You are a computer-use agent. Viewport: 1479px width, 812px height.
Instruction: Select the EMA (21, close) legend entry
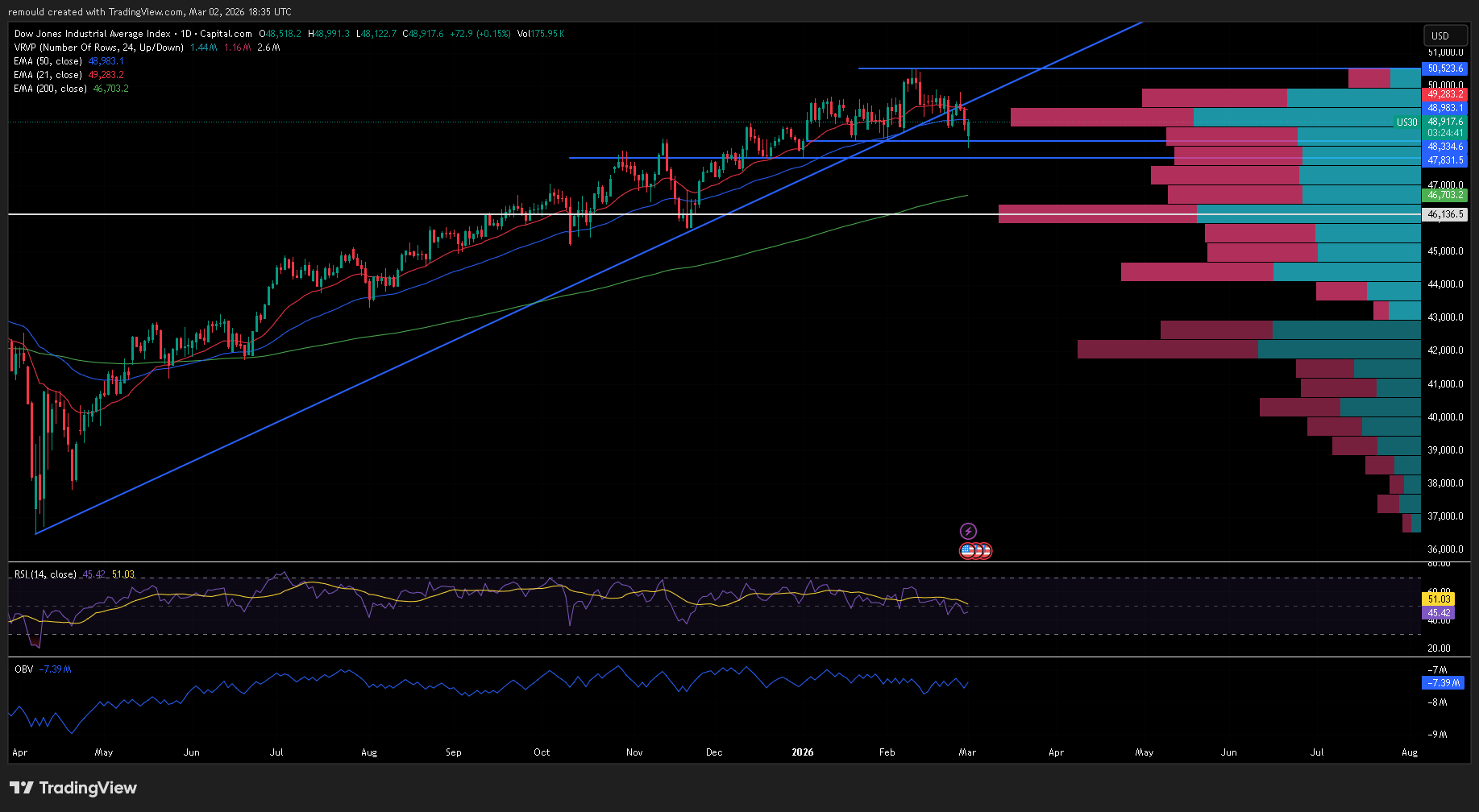[x=48, y=75]
